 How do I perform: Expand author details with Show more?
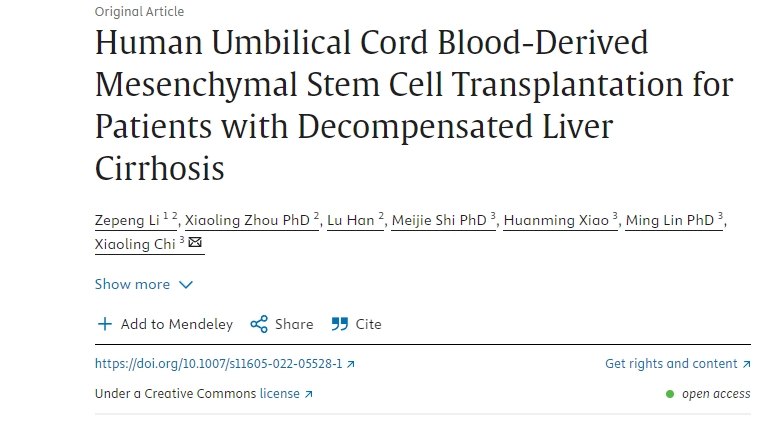pos(132,284)
